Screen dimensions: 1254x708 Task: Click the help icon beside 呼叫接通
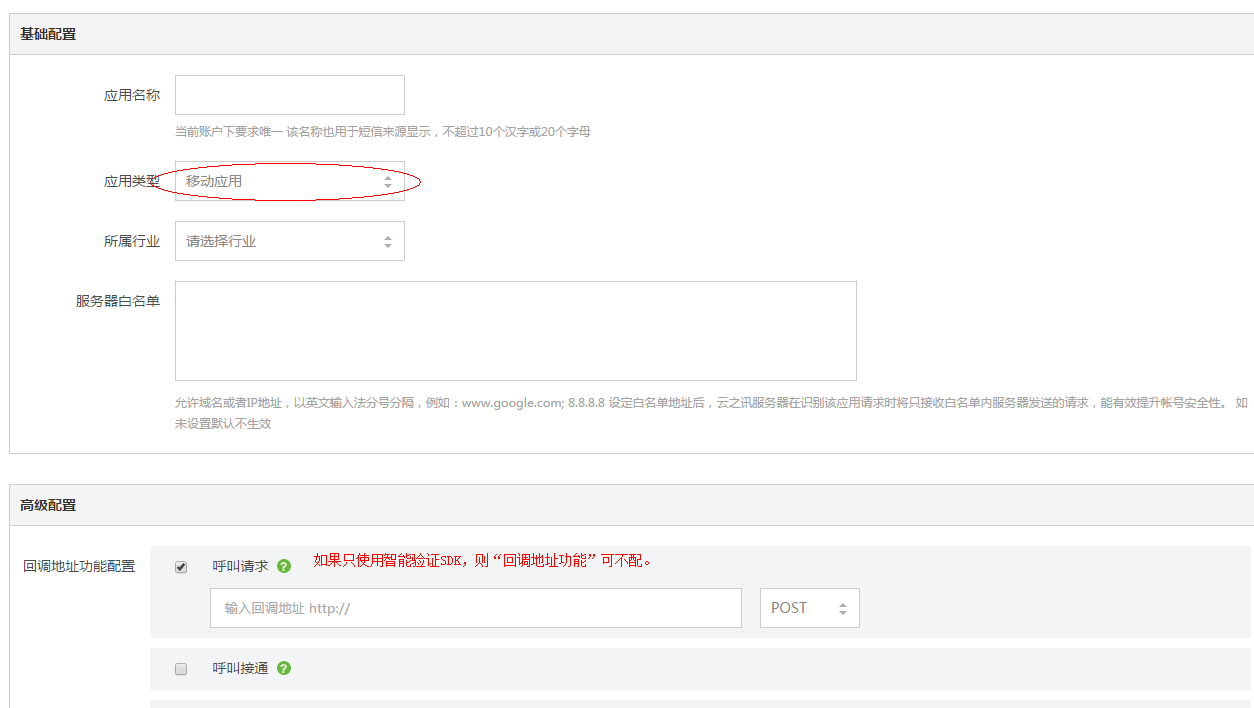pyautogui.click(x=284, y=668)
